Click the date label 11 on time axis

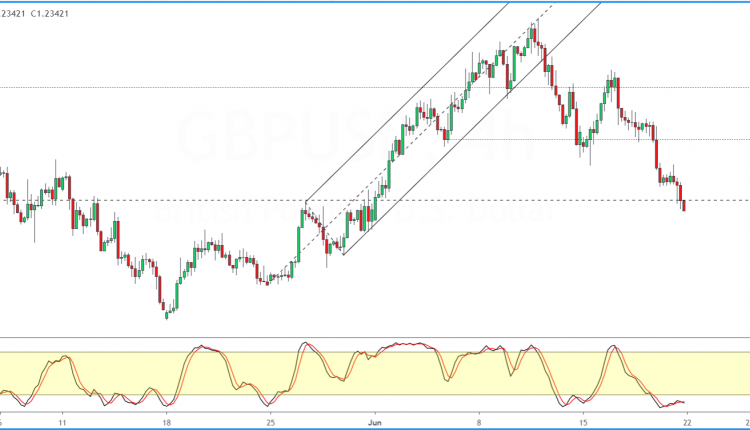pyautogui.click(x=62, y=423)
